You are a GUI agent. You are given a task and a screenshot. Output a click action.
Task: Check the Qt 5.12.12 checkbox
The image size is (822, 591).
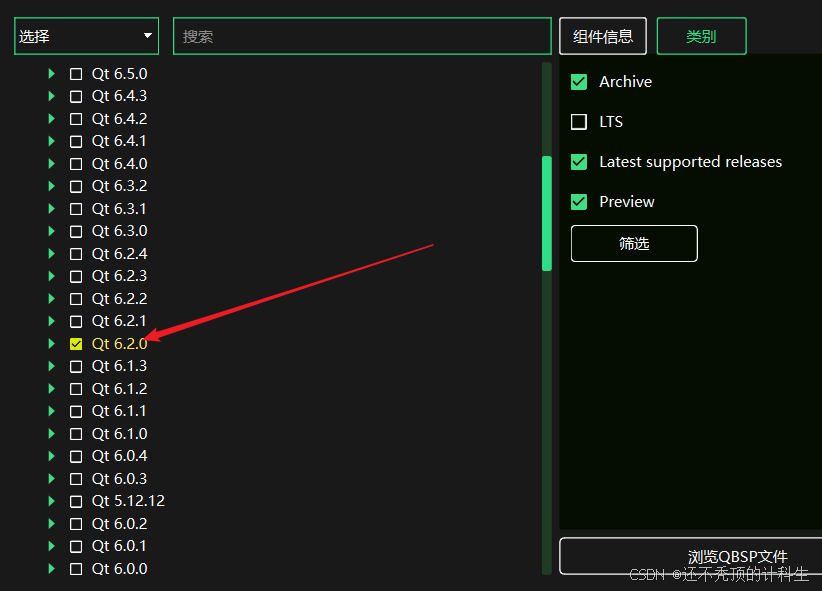coord(76,502)
